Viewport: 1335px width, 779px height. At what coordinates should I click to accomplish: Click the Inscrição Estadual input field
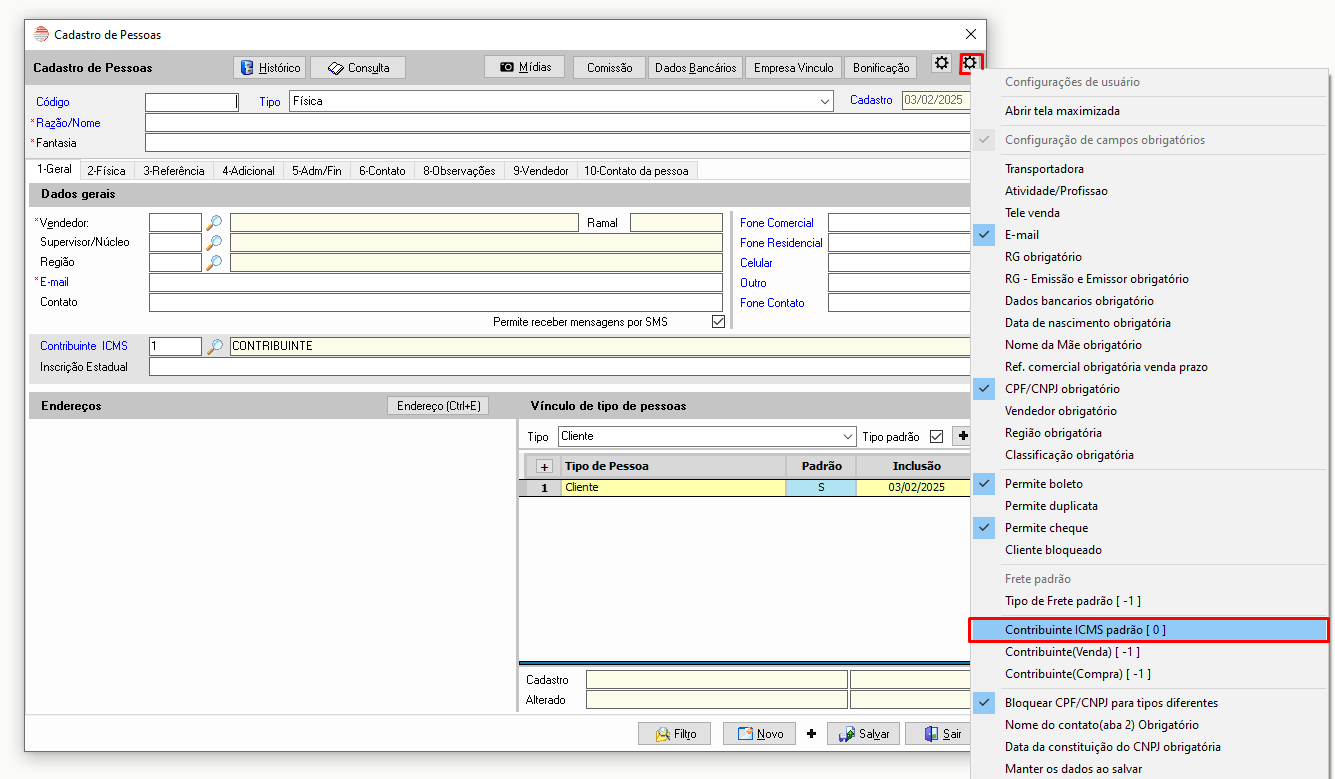561,367
